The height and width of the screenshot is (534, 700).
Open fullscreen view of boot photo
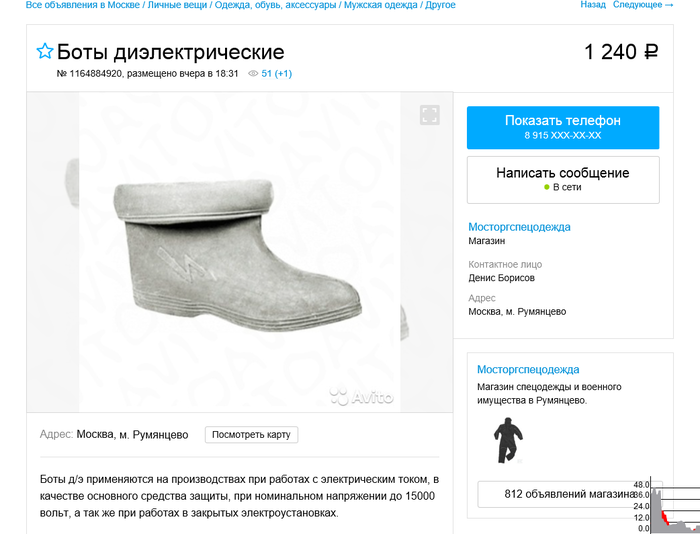pyautogui.click(x=429, y=115)
